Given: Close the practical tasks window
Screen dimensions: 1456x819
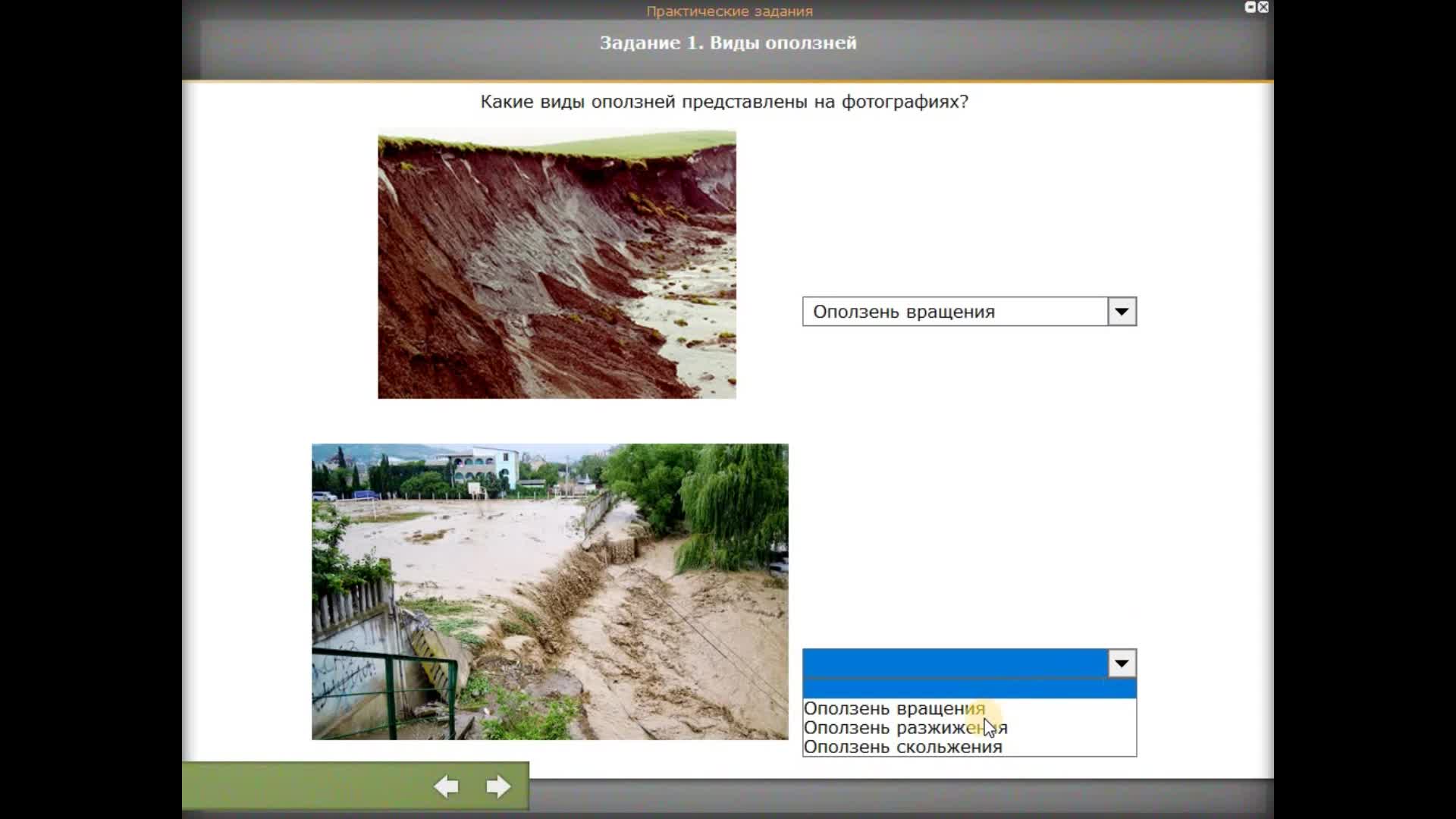Looking at the screenshot, I should (x=1263, y=7).
